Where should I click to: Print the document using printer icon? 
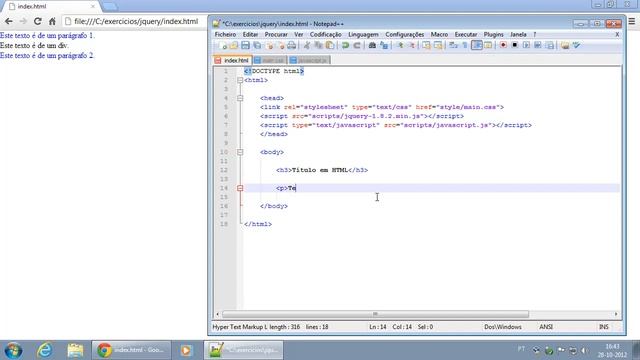point(291,45)
